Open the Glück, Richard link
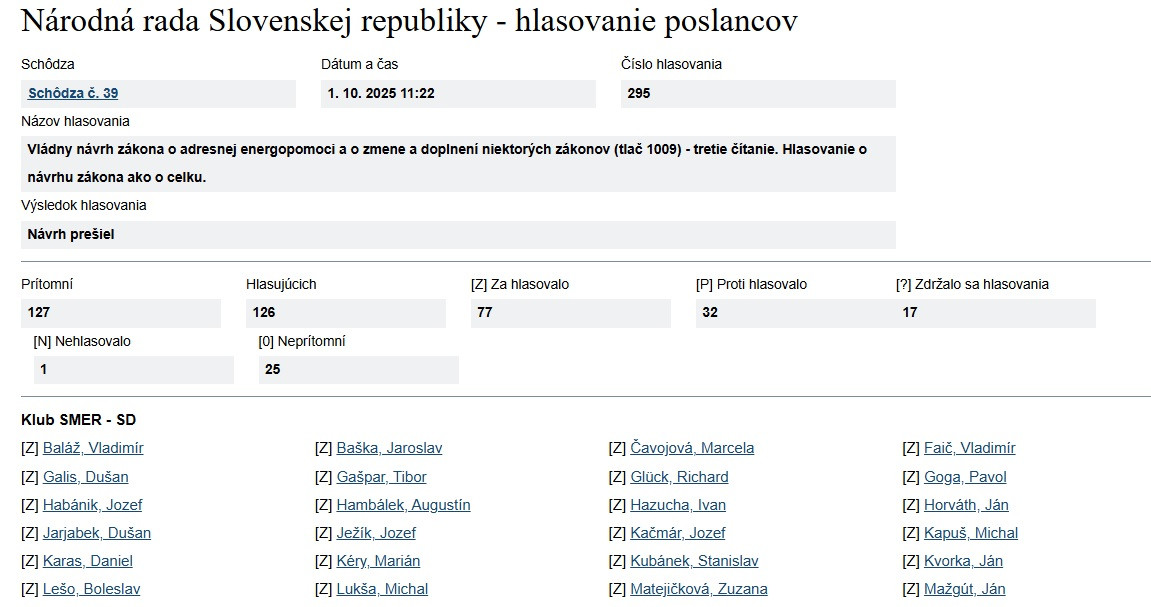The width and height of the screenshot is (1151, 607). click(679, 477)
